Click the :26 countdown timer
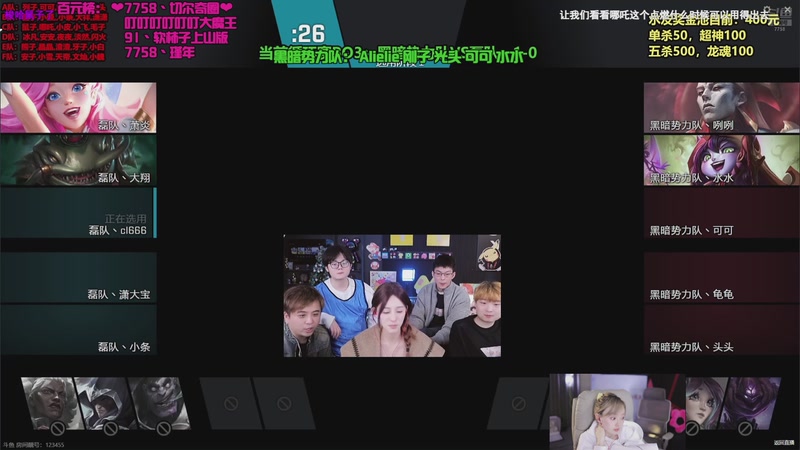Image resolution: width=800 pixels, height=450 pixels. [308, 34]
